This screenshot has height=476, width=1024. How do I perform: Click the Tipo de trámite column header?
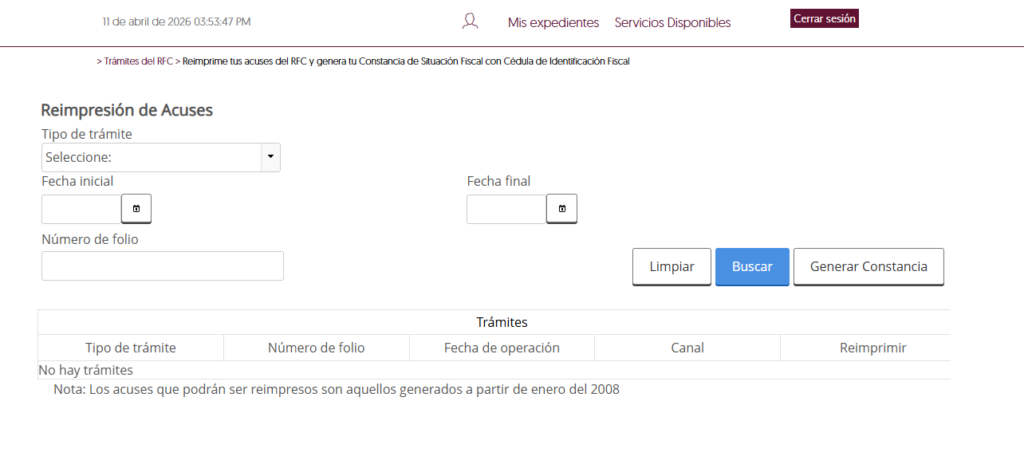pos(131,348)
